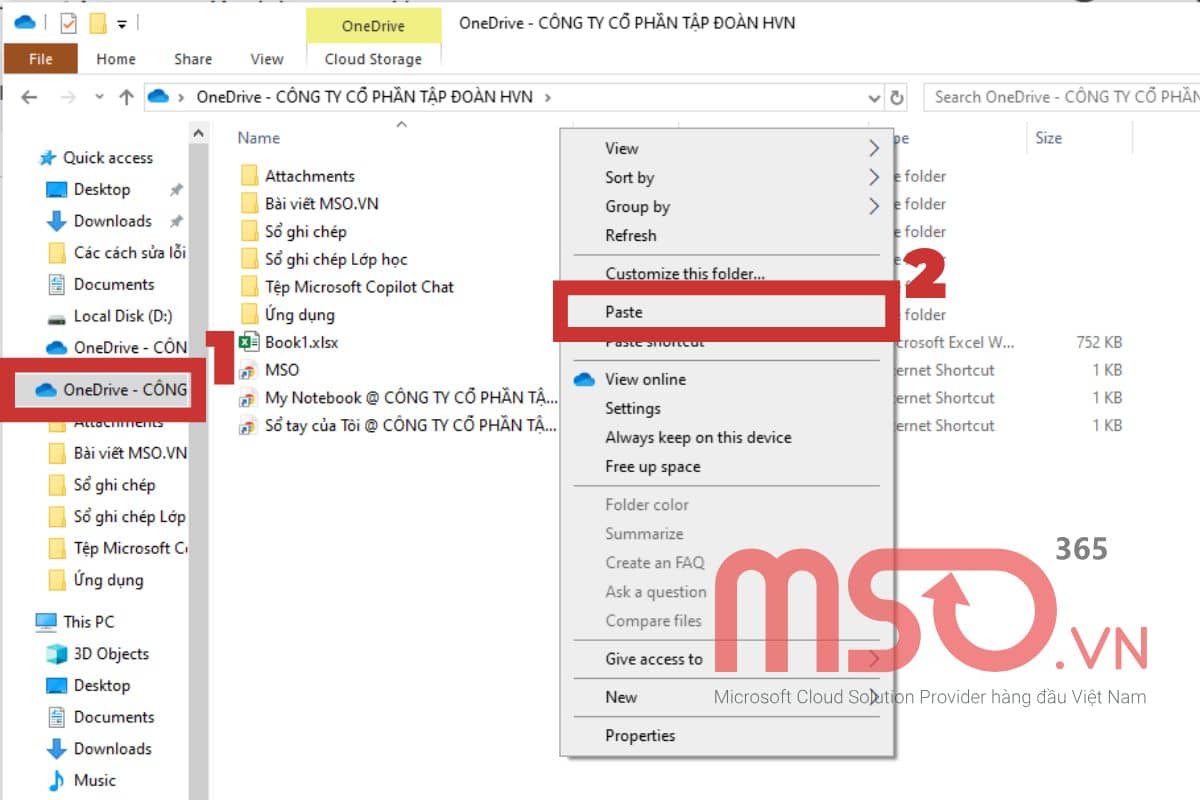Switch to the Home ribbon tab
This screenshot has width=1200, height=800.
tap(116, 59)
